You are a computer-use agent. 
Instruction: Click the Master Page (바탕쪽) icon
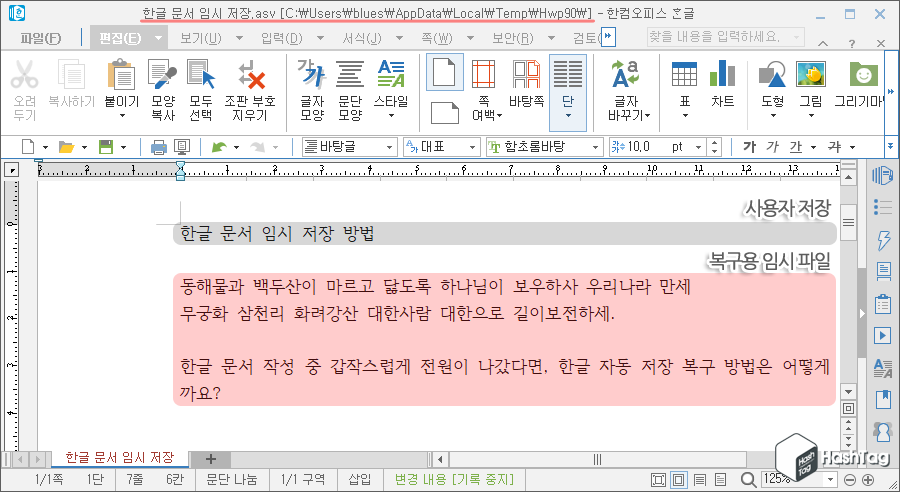[526, 75]
